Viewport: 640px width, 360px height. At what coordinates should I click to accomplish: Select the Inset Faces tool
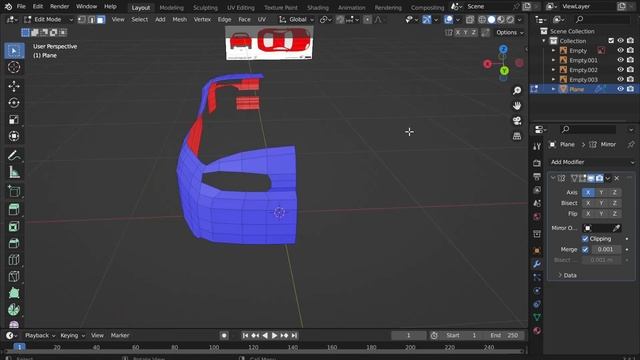(14, 227)
